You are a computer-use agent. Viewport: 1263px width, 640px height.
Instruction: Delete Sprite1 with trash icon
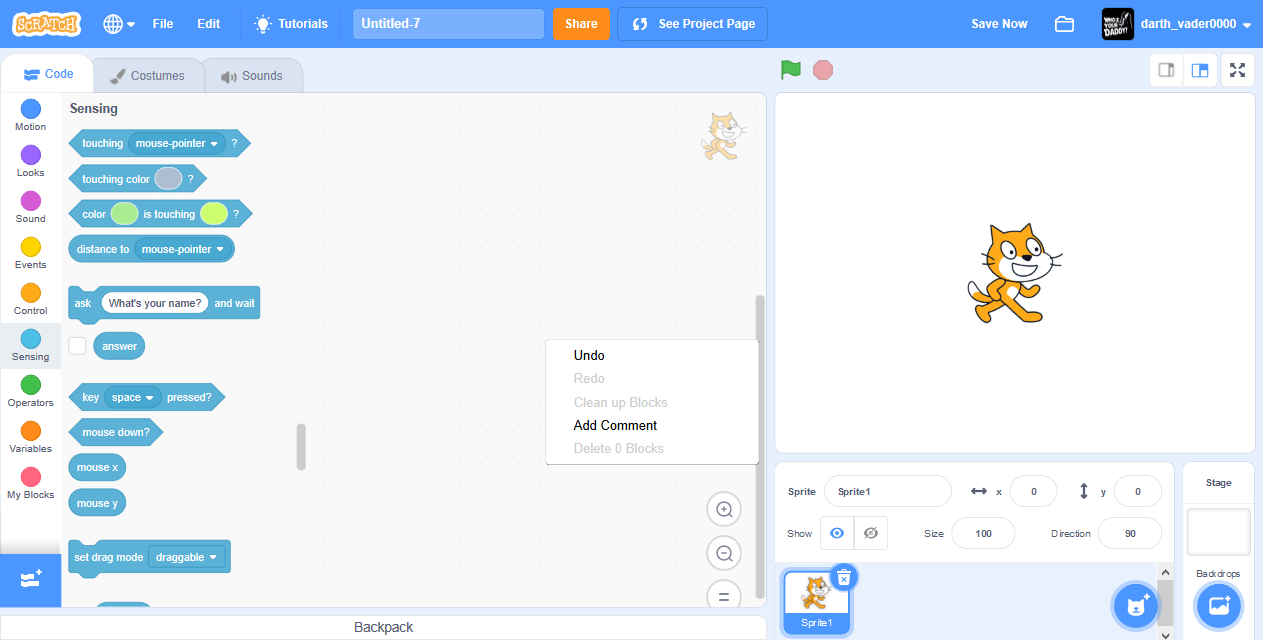[x=844, y=577]
